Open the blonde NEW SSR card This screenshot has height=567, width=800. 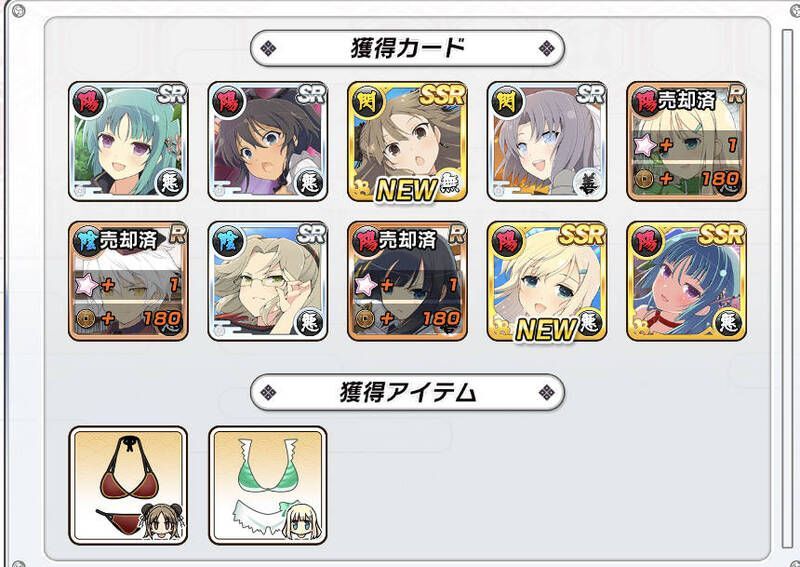pyautogui.click(x=547, y=281)
